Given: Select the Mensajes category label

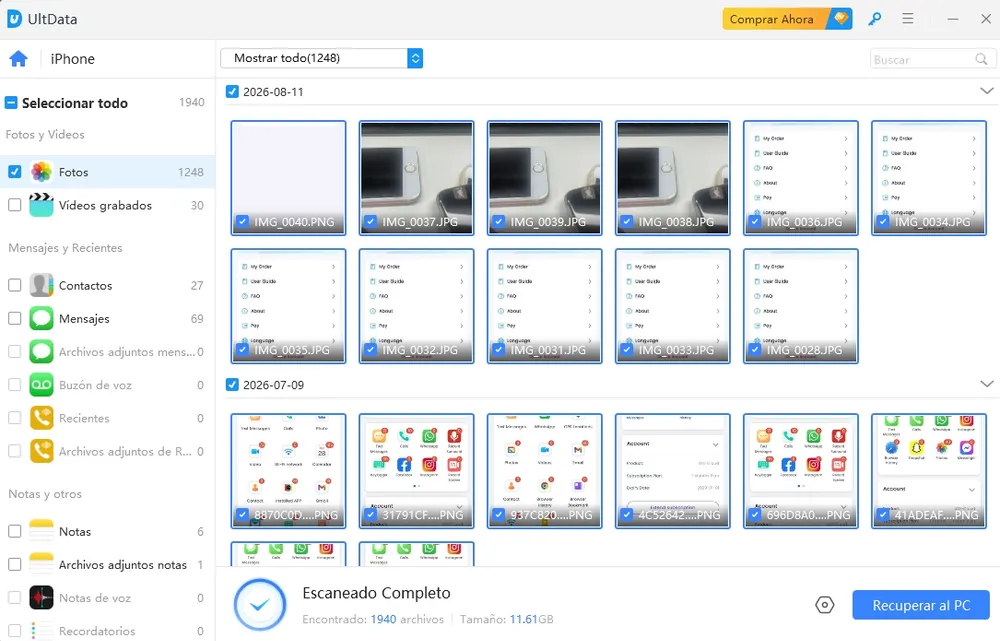Looking at the screenshot, I should 84,319.
